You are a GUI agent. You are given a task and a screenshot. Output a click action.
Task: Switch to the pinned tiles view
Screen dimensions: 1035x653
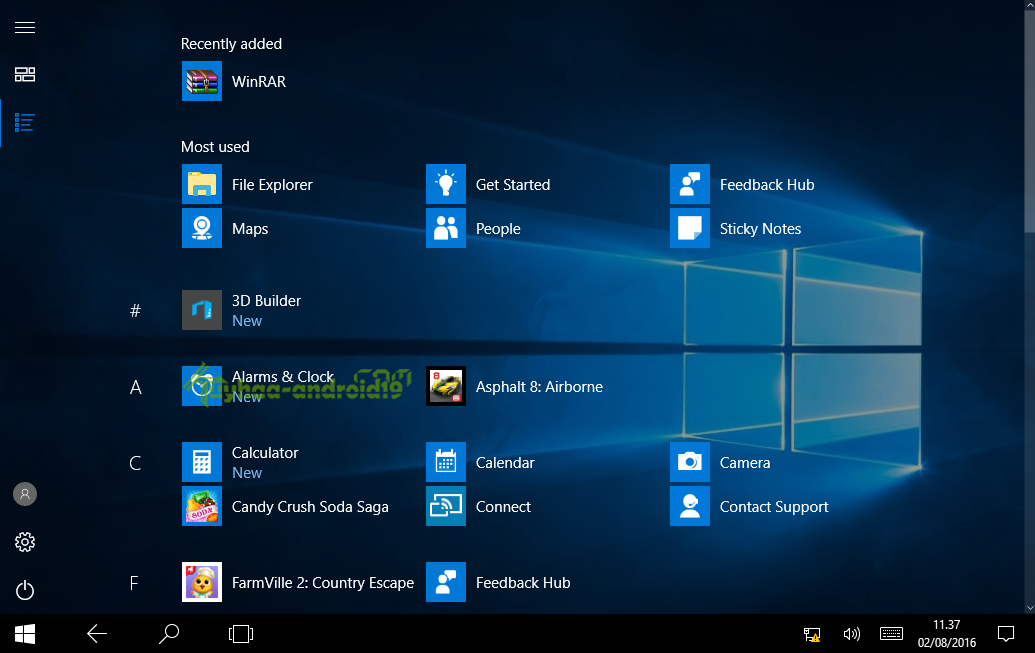tap(24, 75)
